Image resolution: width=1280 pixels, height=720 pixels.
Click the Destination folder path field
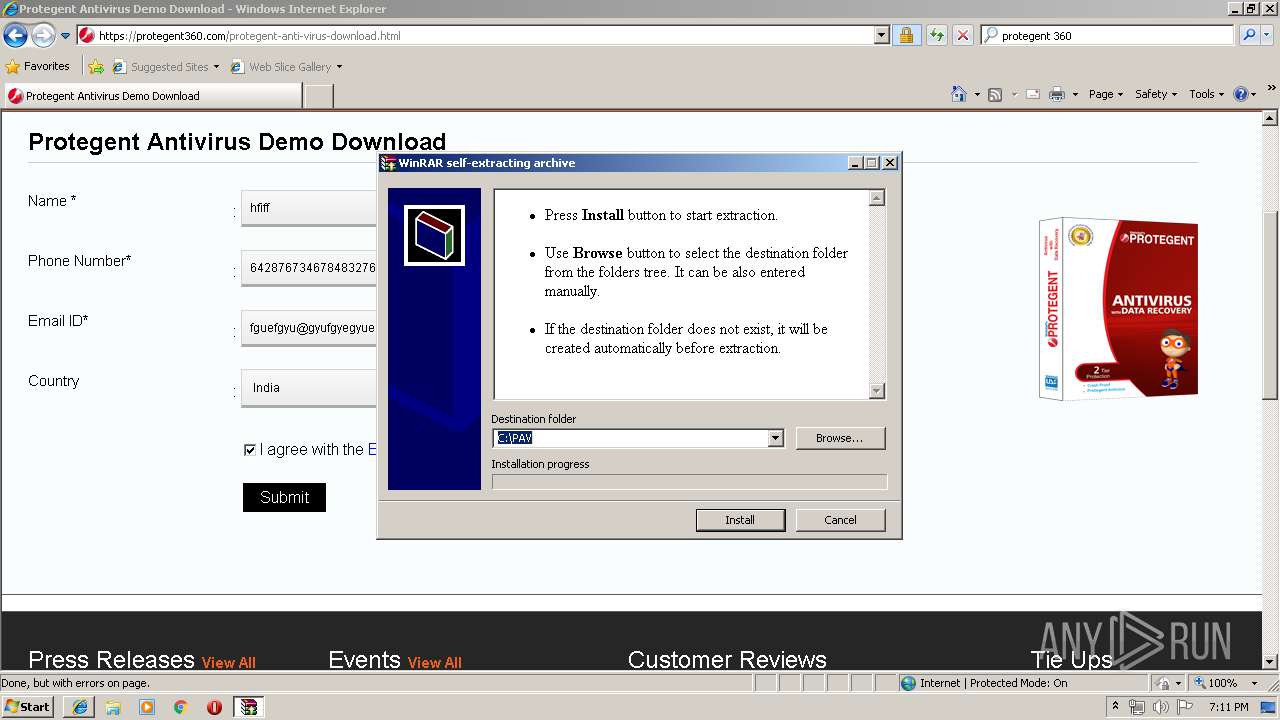630,438
